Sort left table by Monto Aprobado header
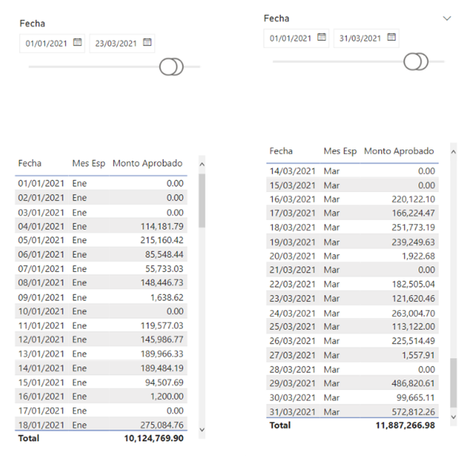The width and height of the screenshot is (476, 459). 147,163
